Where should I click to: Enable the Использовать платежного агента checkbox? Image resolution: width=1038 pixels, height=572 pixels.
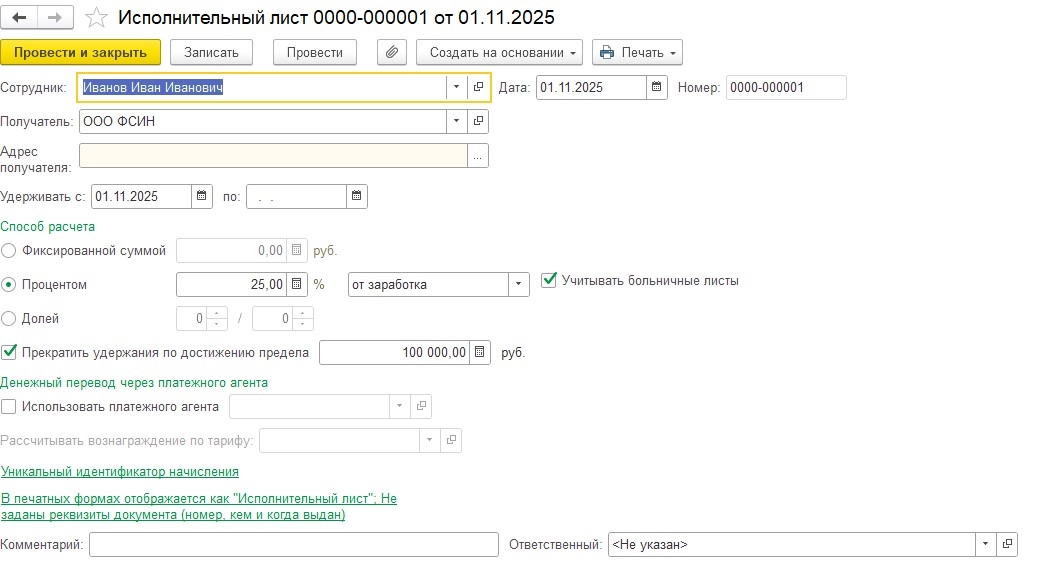pyautogui.click(x=9, y=407)
